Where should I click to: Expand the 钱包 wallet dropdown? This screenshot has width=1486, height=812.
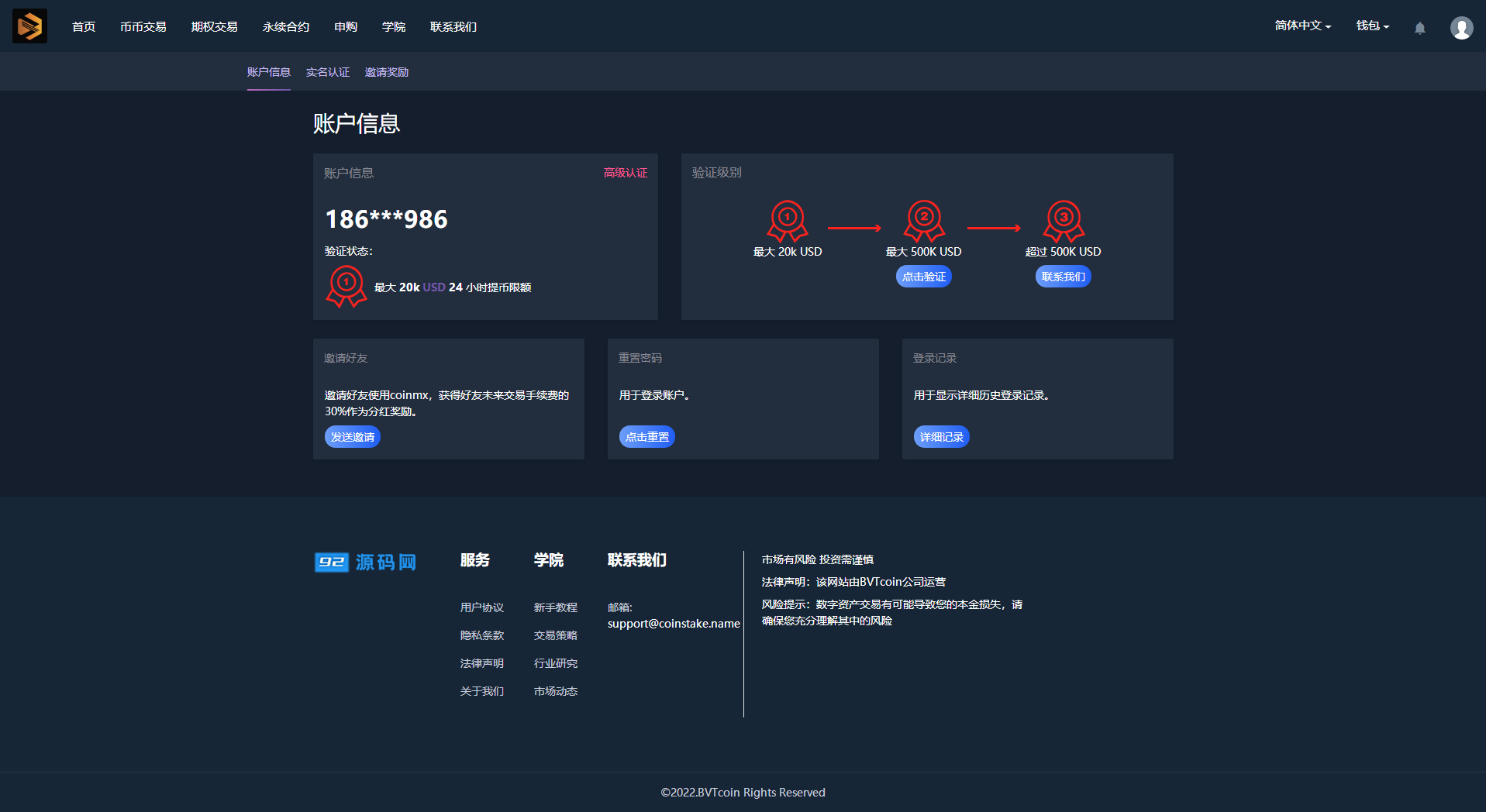(x=1373, y=26)
